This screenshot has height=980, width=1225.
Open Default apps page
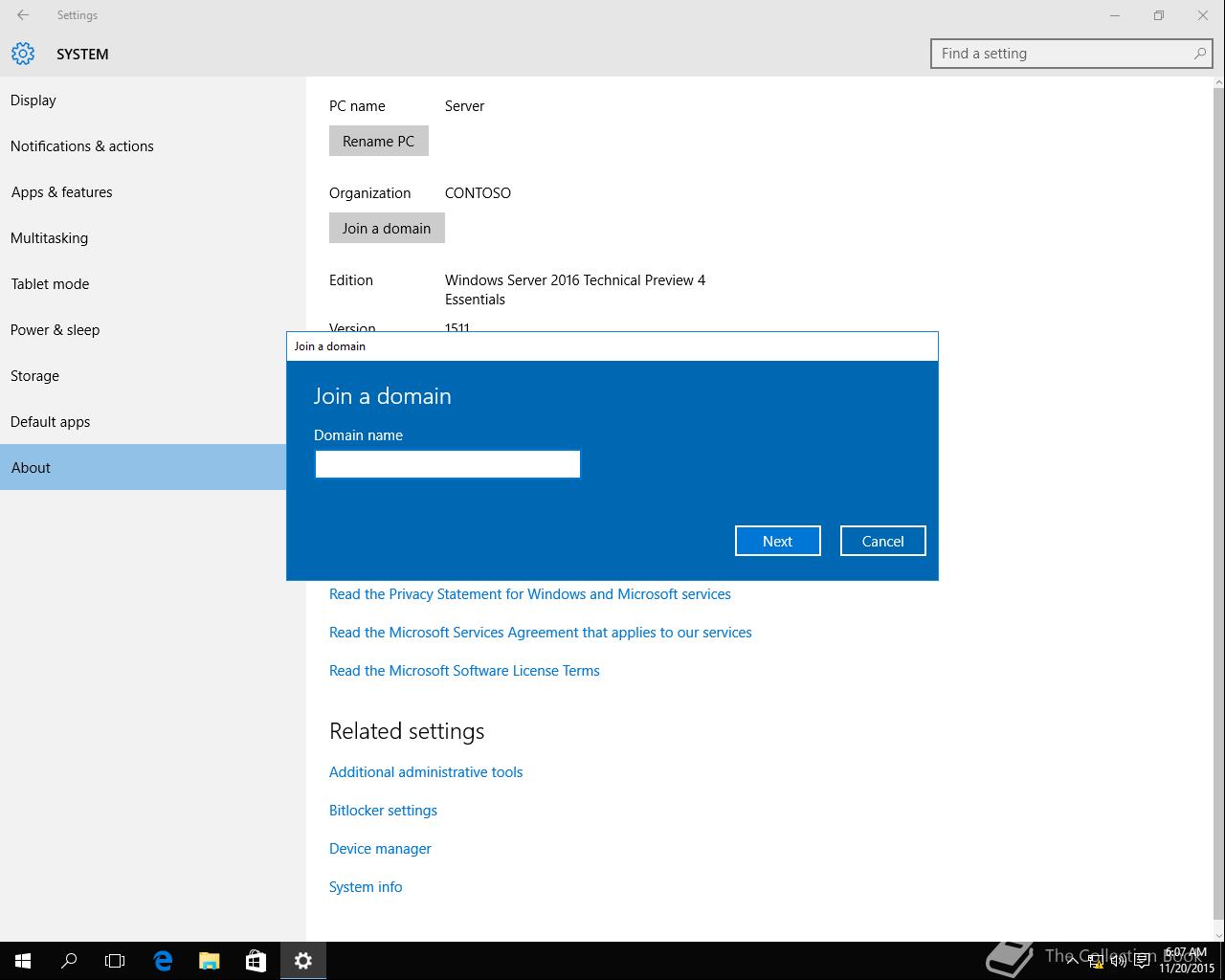144,422
